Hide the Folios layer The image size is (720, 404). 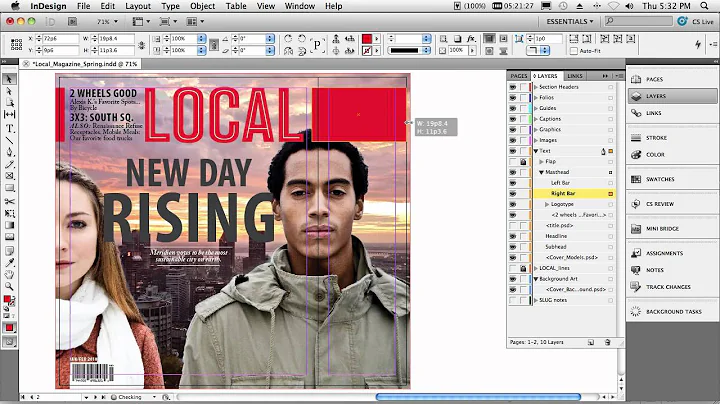(512, 97)
